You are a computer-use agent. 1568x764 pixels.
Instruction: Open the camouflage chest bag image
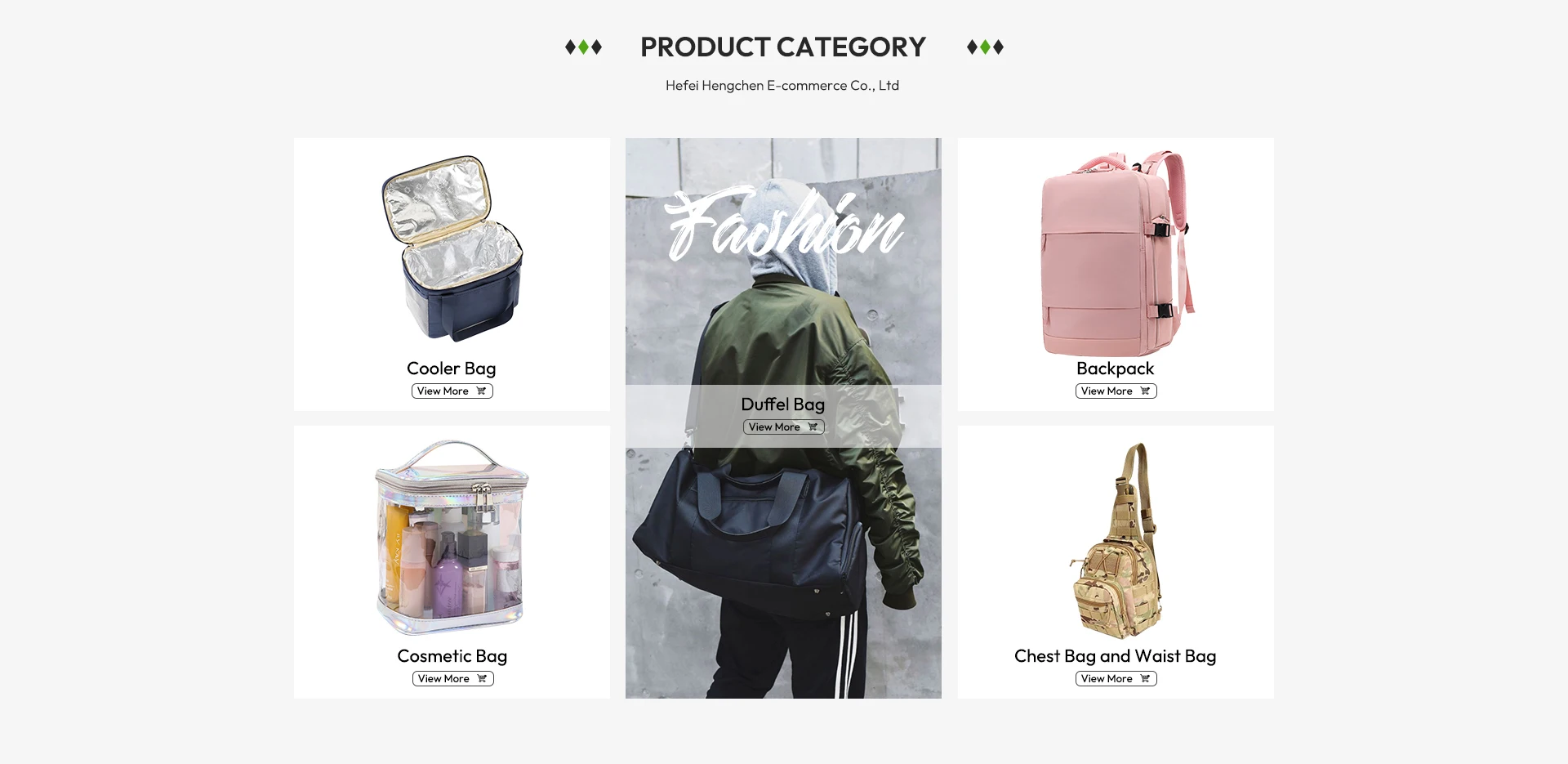(x=1116, y=540)
